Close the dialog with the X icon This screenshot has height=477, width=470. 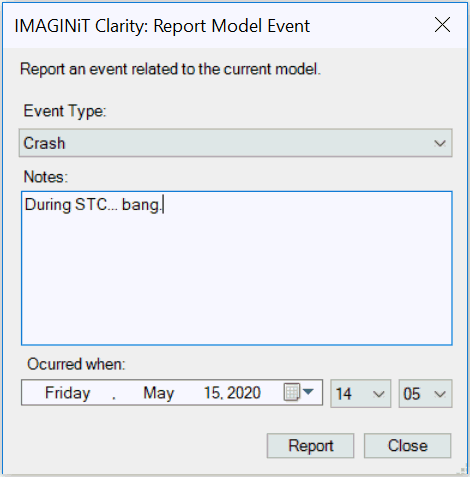coord(442,25)
